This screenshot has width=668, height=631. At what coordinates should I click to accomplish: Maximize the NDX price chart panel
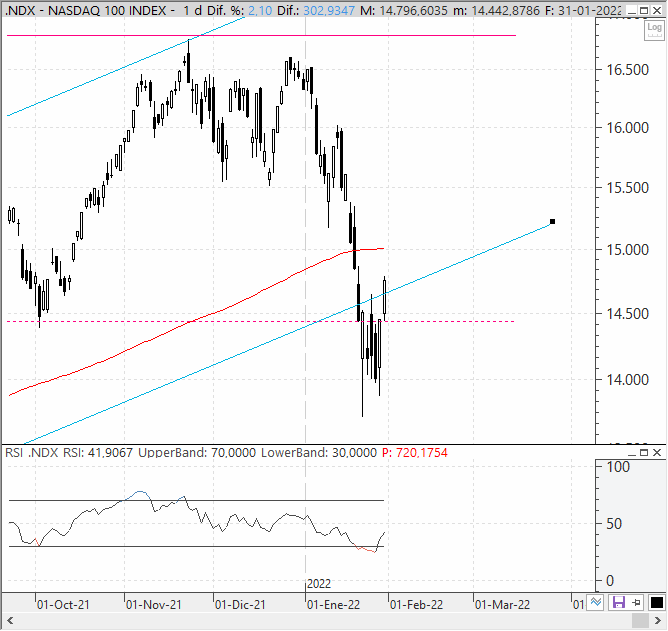[644, 11]
